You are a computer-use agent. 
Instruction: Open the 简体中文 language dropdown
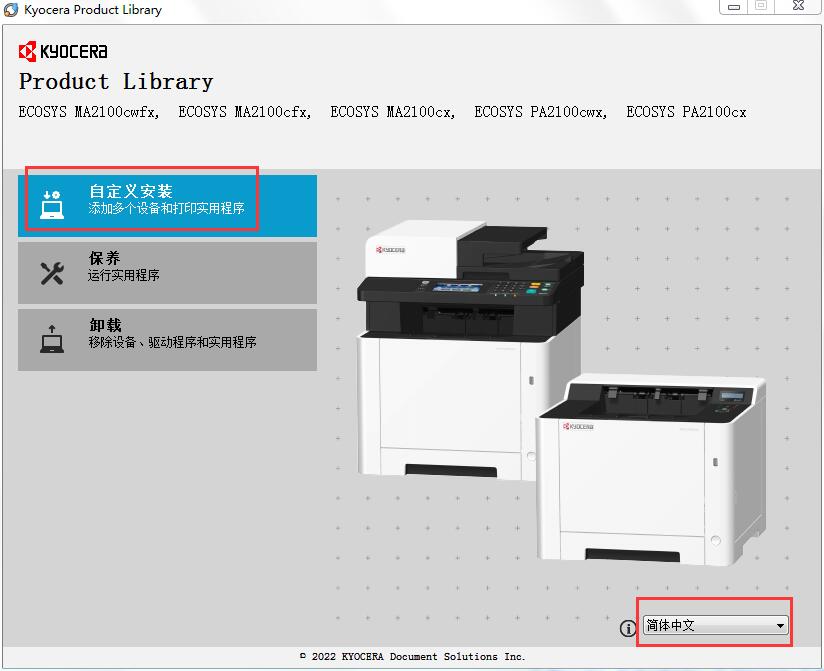coord(714,626)
